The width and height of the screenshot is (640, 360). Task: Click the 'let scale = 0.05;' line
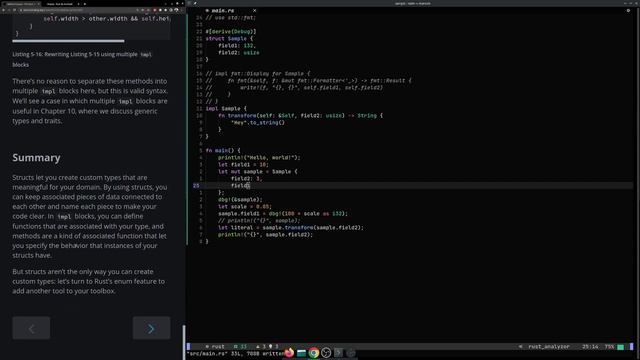[245, 207]
